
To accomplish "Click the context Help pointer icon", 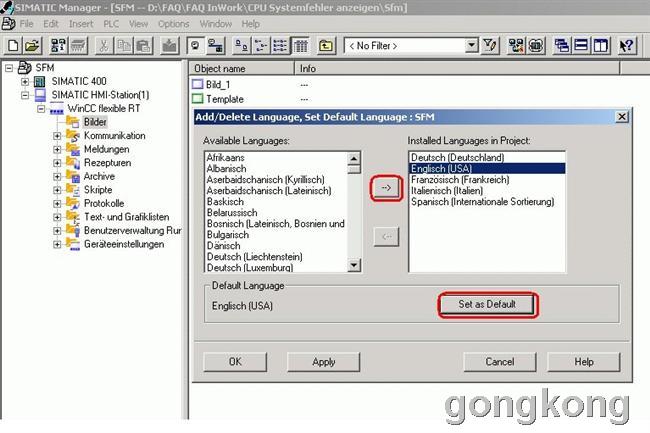I will [627, 46].
